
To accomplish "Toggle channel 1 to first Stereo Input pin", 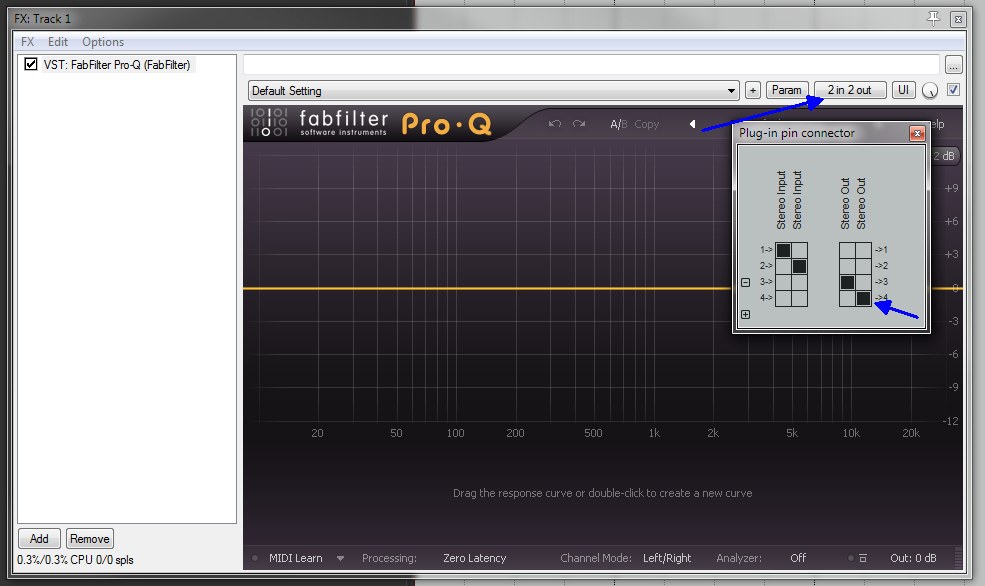I will (x=783, y=250).
